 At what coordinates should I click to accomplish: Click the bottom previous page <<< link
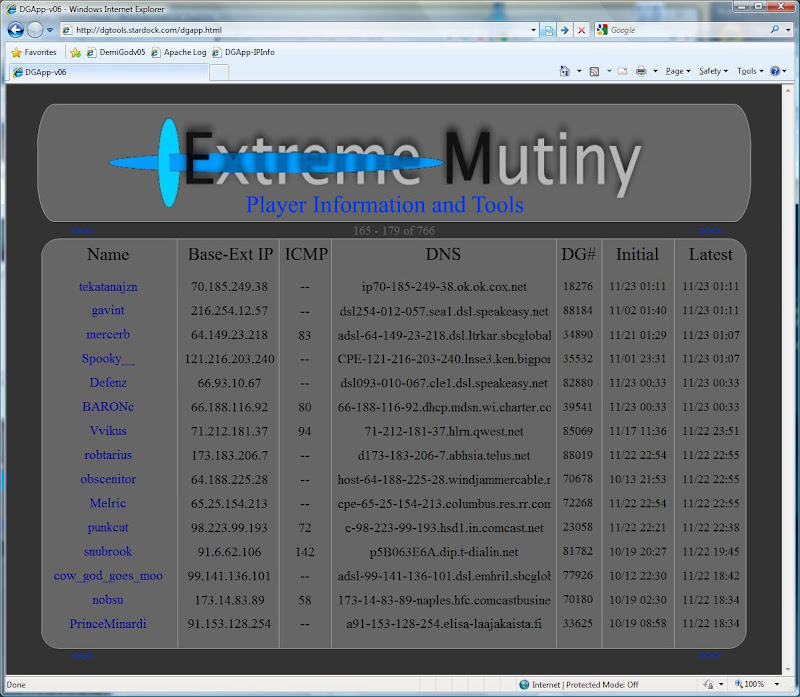pos(82,655)
